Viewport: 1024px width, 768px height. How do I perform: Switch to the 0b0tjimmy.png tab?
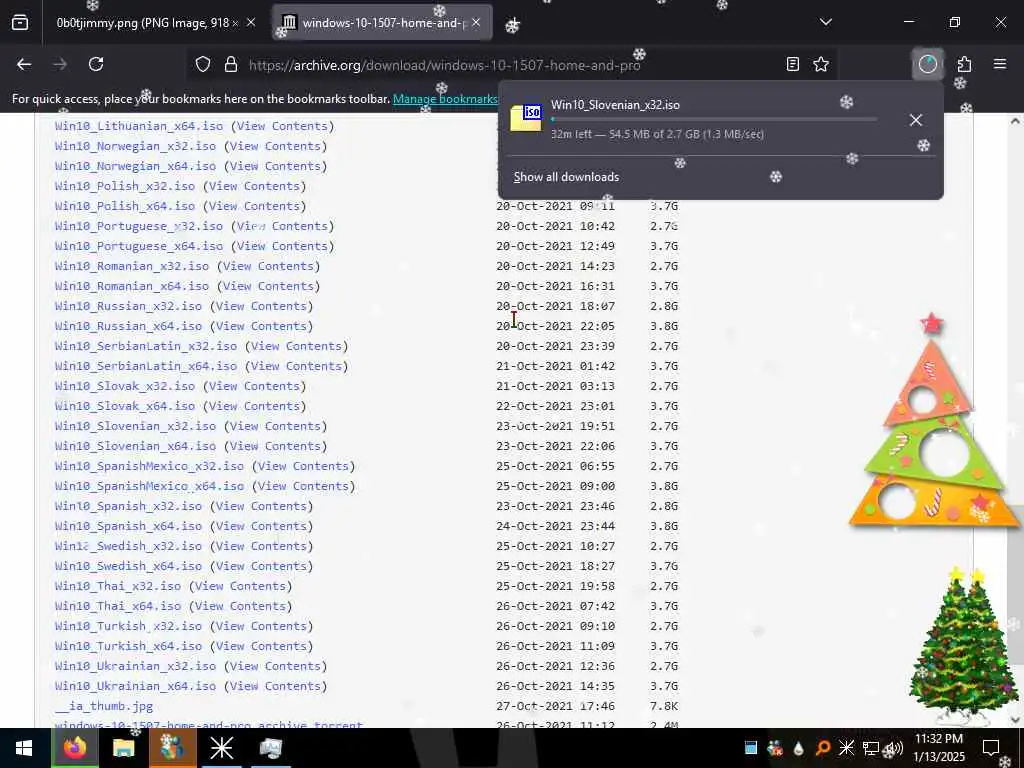tap(142, 23)
